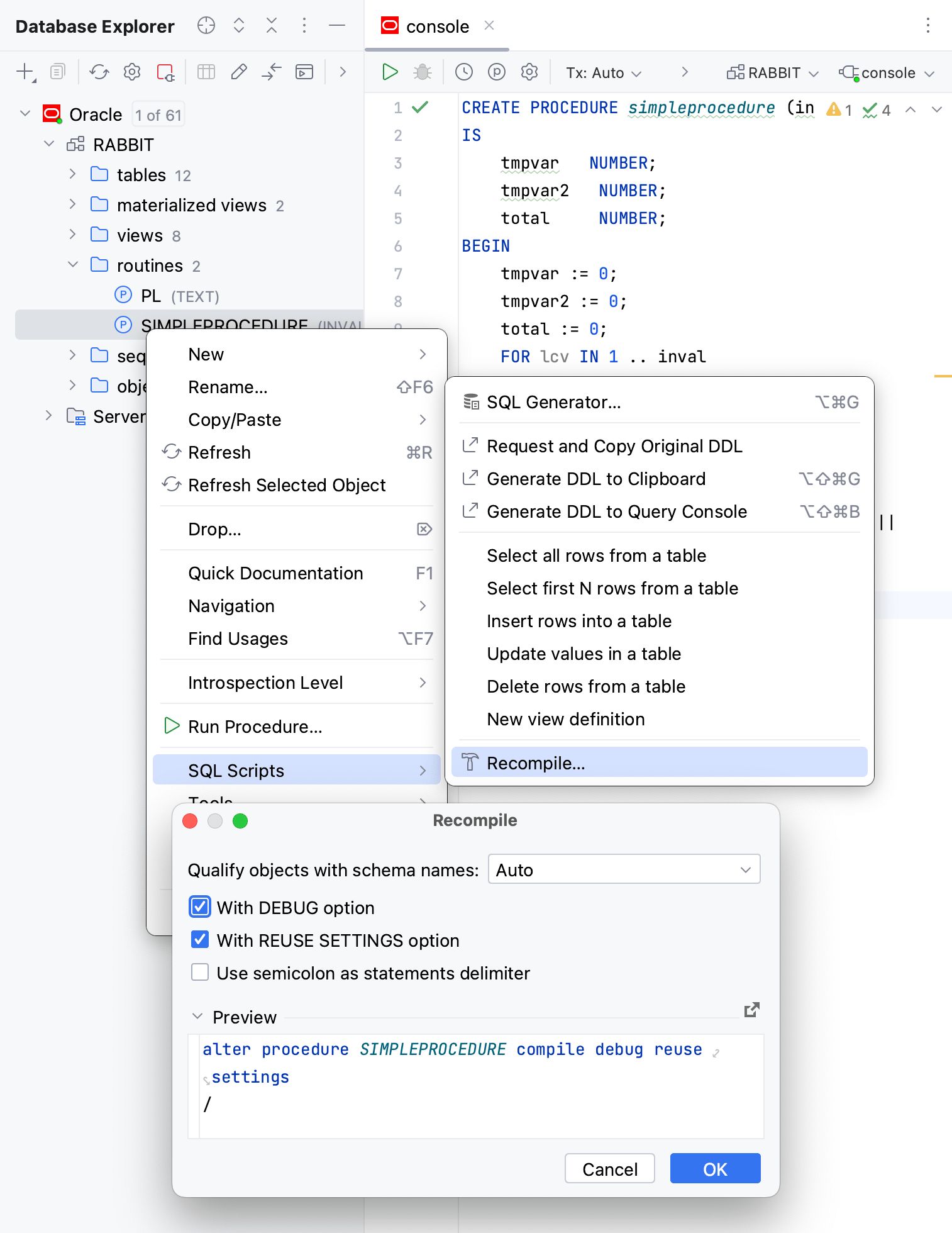Select Recompile... in the SQL Scripts submenu
This screenshot has height=1233, width=952.
536,763
